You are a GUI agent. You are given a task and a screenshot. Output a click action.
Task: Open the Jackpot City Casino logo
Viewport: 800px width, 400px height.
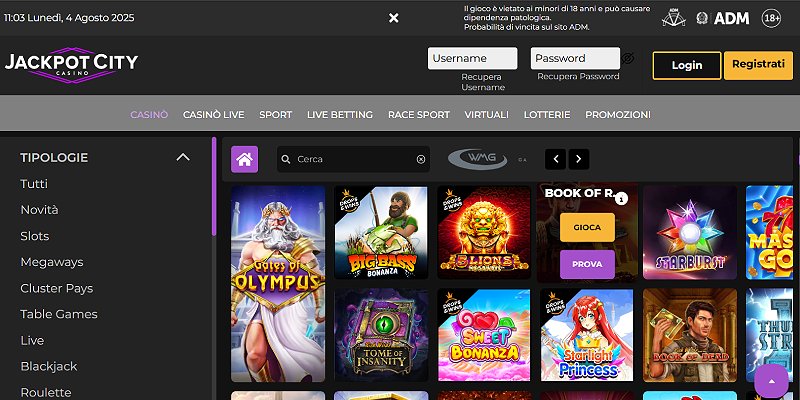click(71, 65)
